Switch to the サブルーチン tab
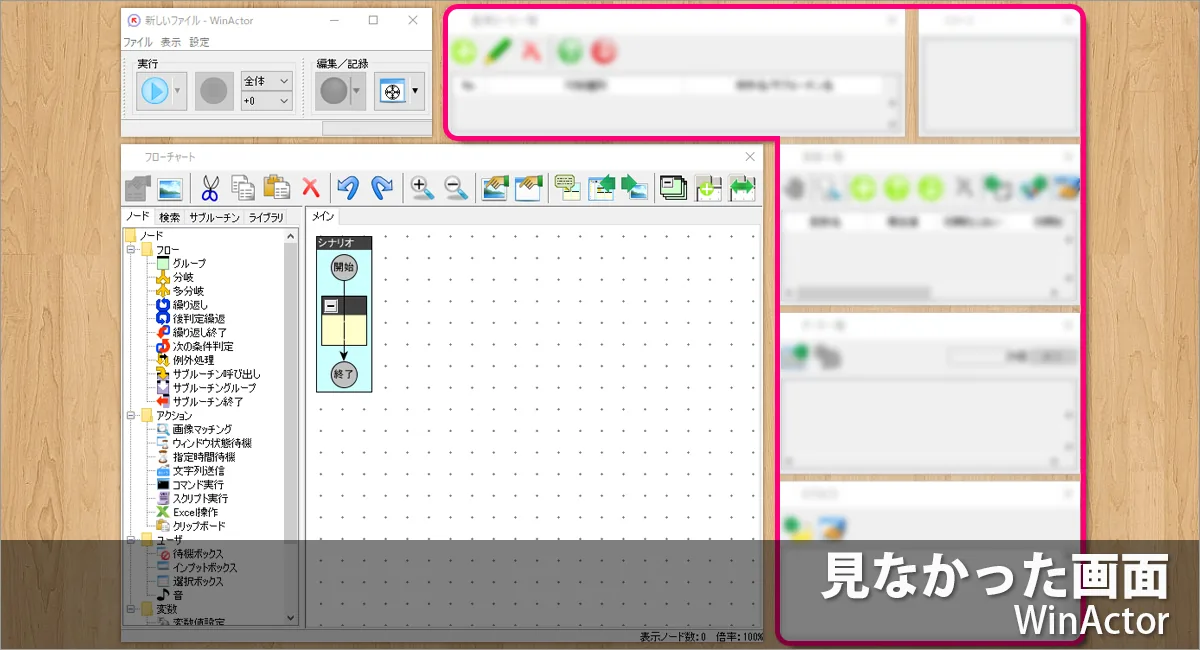1200x650 pixels. (x=214, y=217)
